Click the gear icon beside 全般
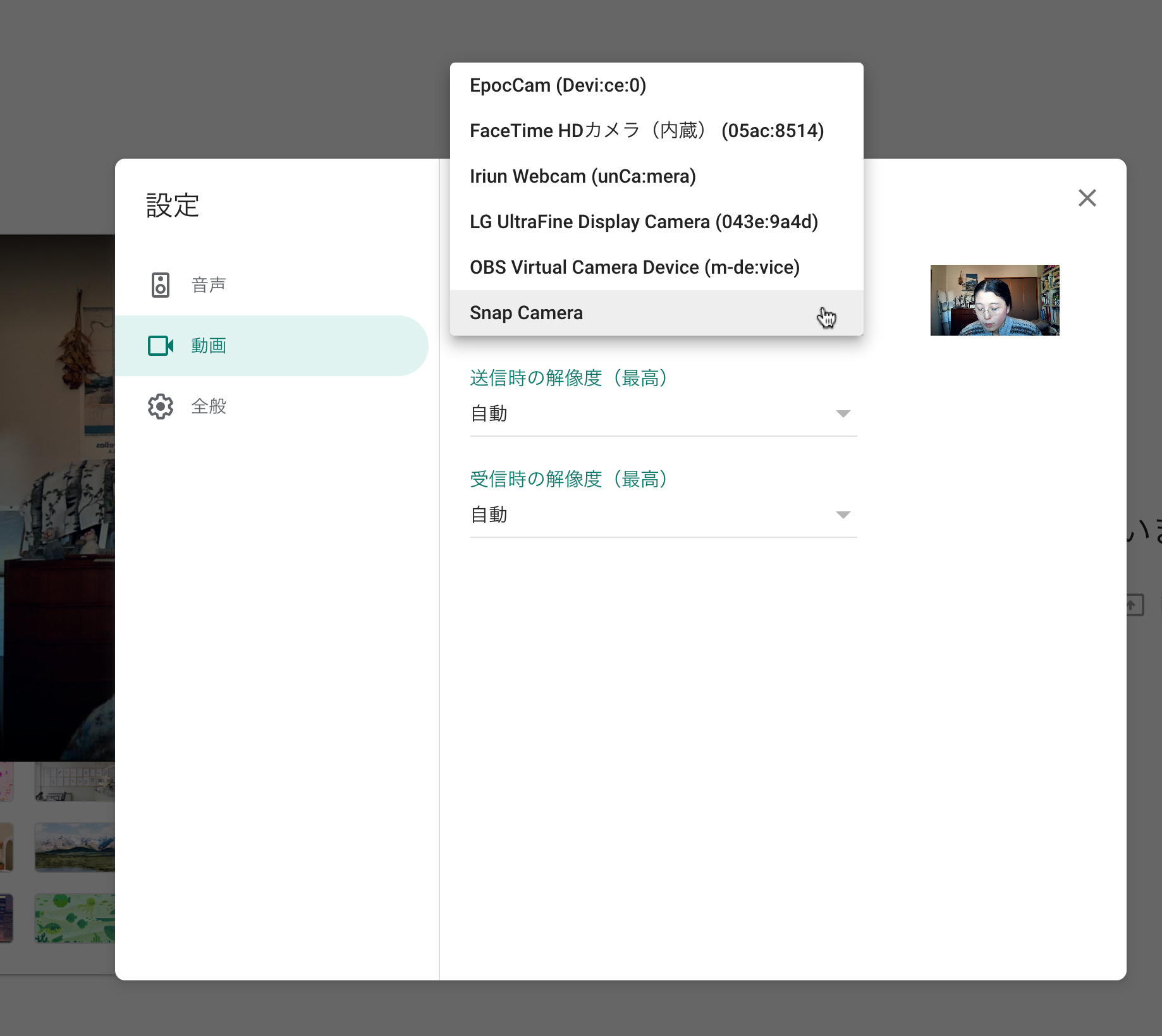Image resolution: width=1162 pixels, height=1036 pixels. pyautogui.click(x=161, y=406)
